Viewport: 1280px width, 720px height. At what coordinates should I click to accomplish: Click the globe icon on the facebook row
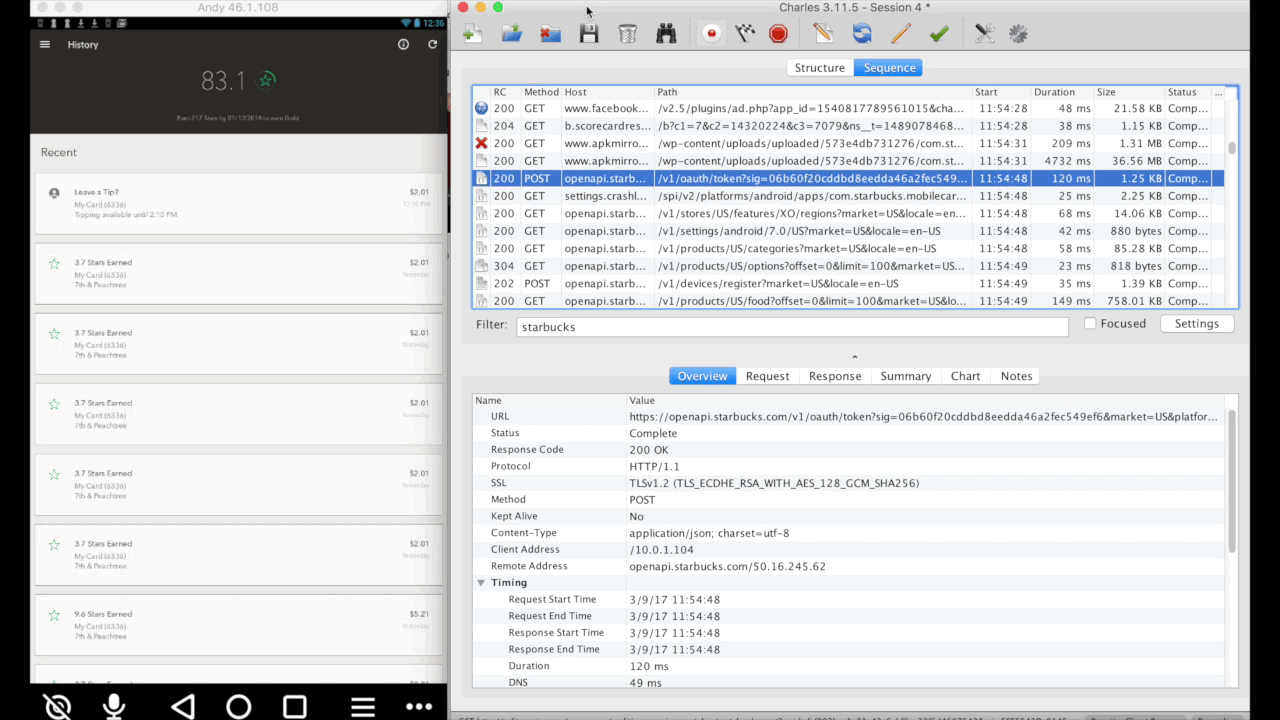coord(481,108)
